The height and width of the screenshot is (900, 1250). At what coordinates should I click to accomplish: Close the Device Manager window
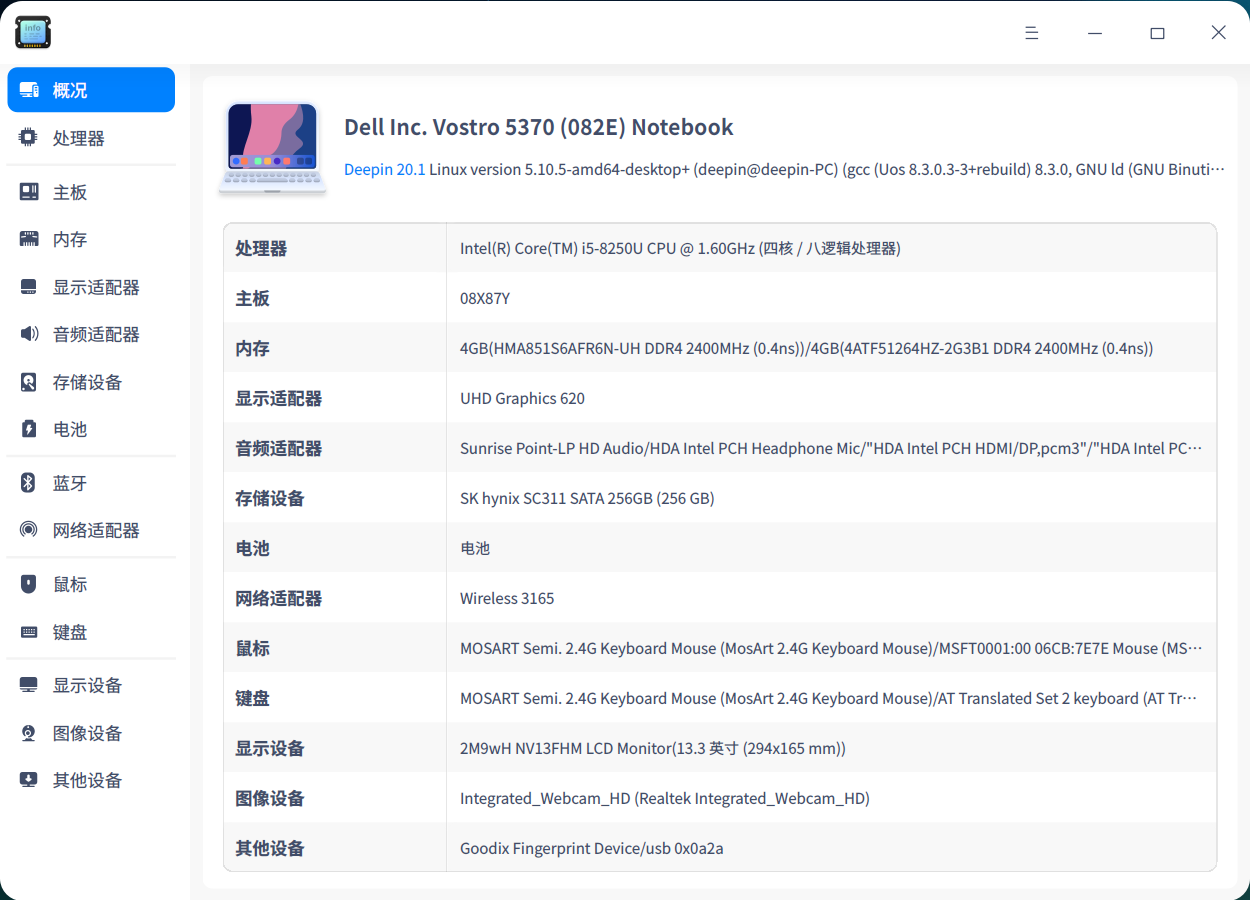click(1218, 32)
